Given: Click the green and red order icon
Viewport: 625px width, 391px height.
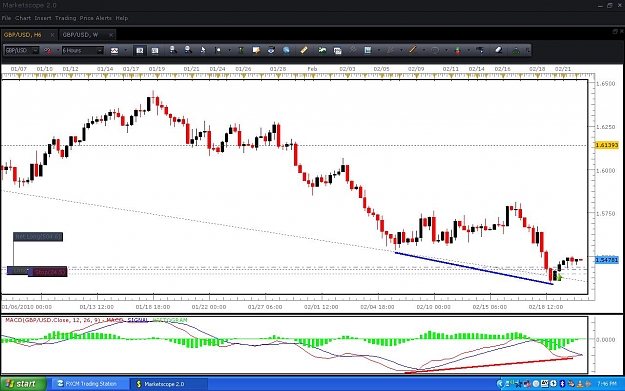Looking at the screenshot, I should [x=458, y=50].
